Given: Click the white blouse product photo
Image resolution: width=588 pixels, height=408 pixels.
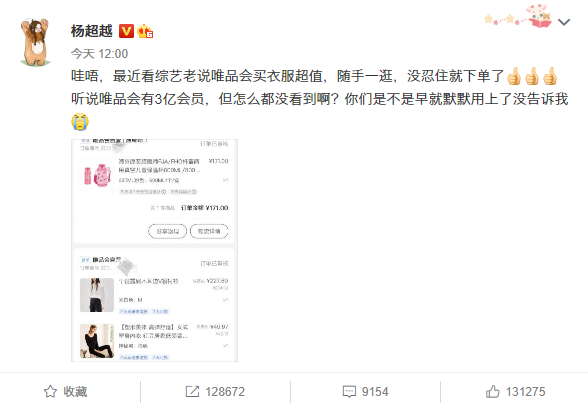Looking at the screenshot, I should click(97, 295).
